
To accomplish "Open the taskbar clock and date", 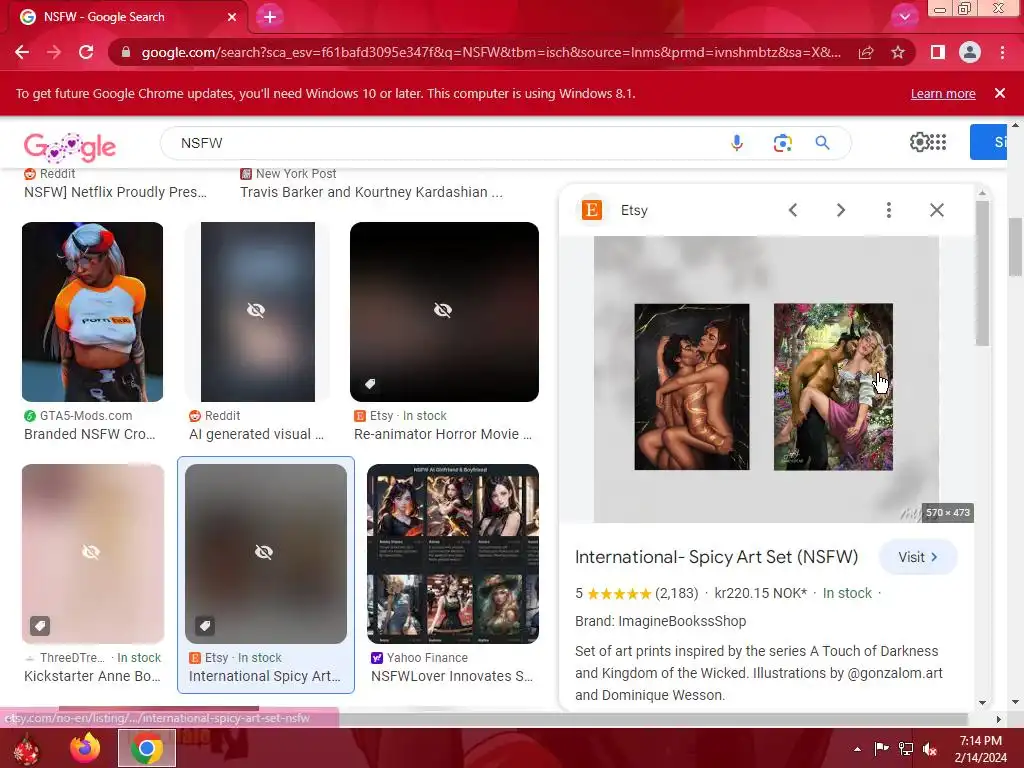I will coord(981,749).
